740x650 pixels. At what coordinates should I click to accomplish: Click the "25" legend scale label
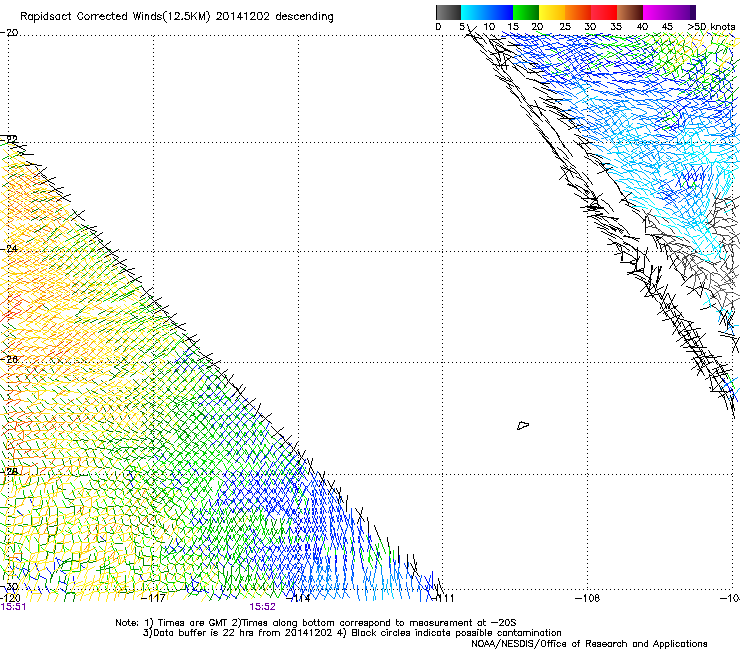(x=564, y=27)
